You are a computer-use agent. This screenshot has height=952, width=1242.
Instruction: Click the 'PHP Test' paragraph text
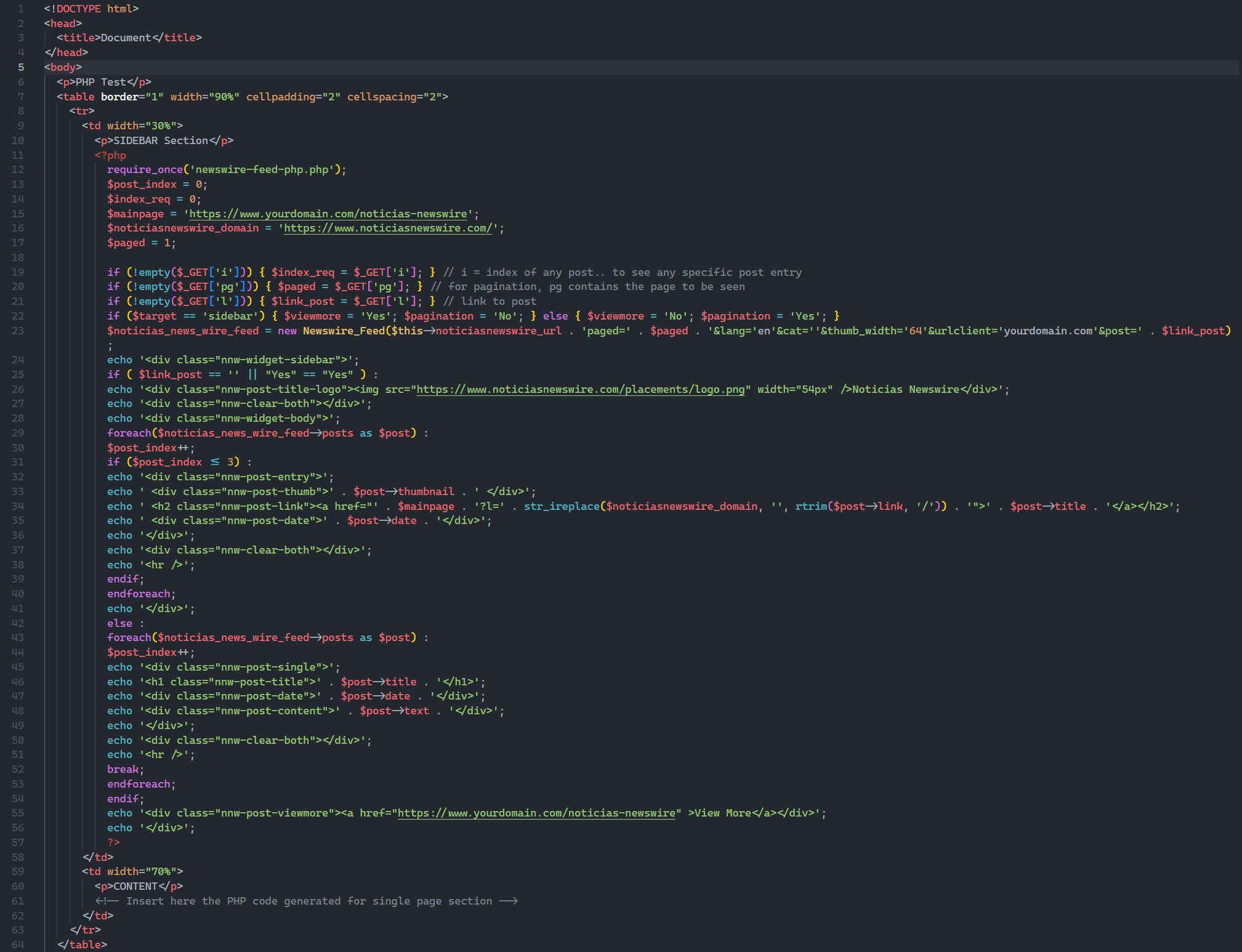101,82
